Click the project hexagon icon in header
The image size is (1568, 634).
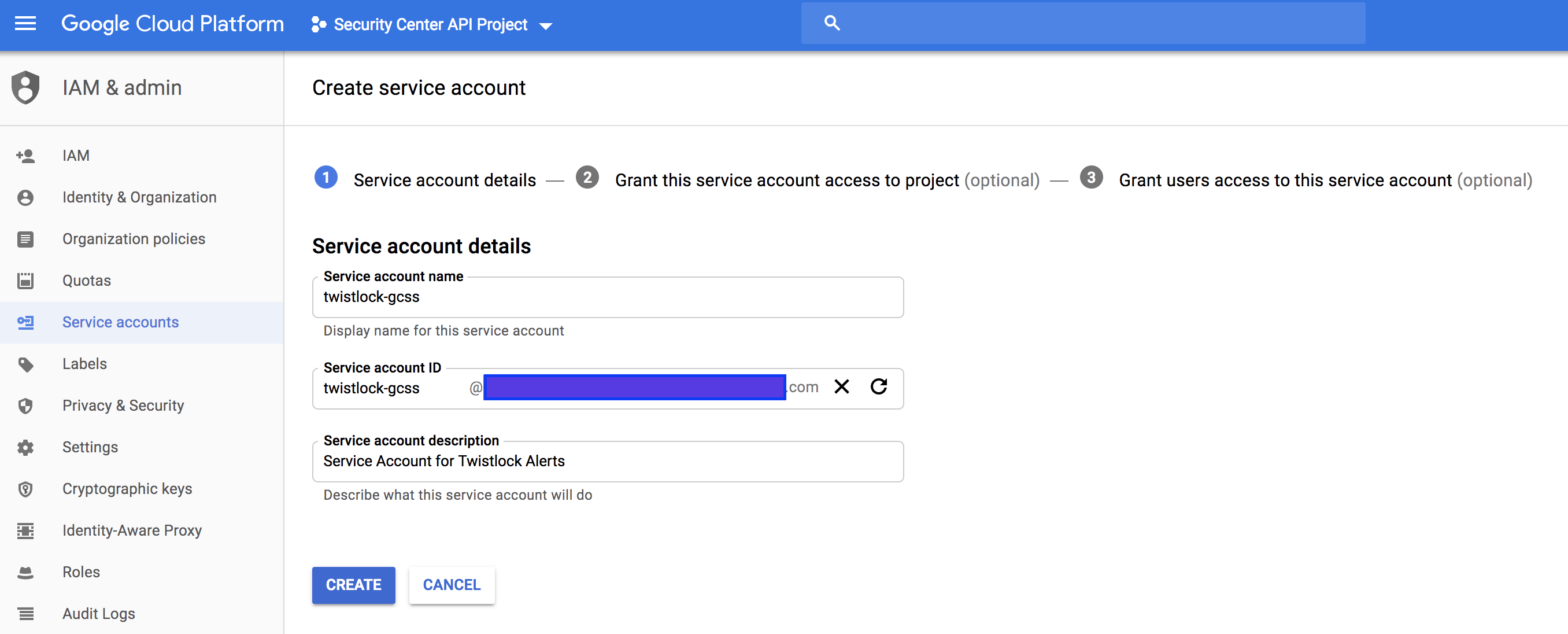318,24
